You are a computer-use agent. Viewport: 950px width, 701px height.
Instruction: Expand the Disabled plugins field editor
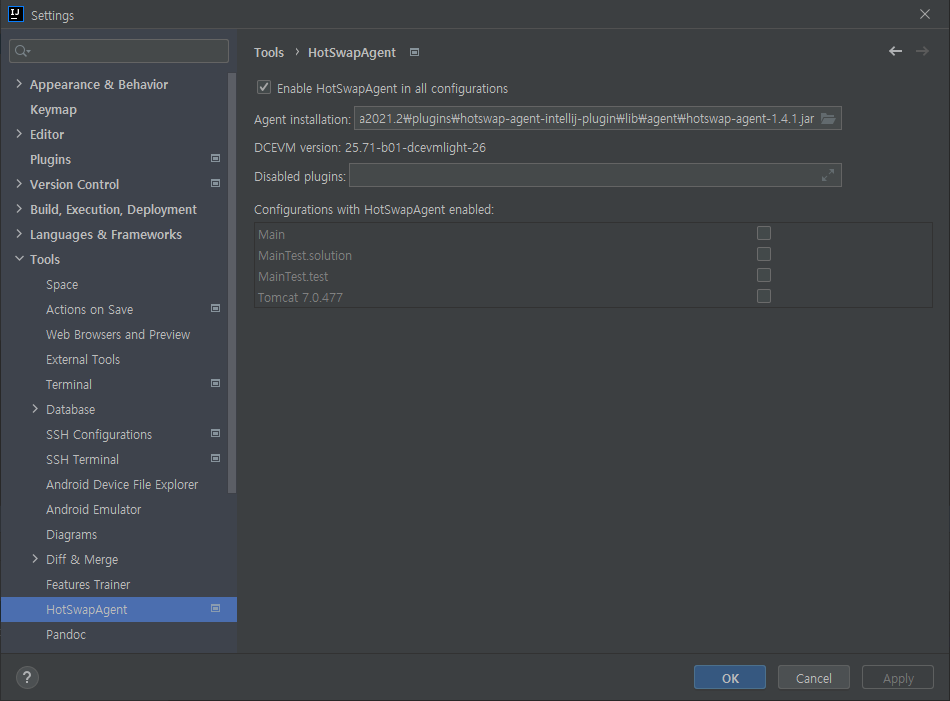coord(828,175)
